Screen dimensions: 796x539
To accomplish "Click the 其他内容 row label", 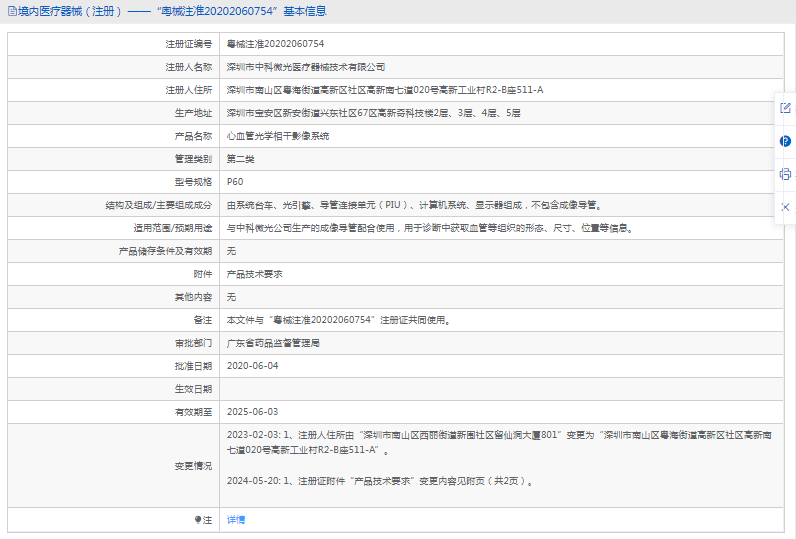I will coord(193,297).
